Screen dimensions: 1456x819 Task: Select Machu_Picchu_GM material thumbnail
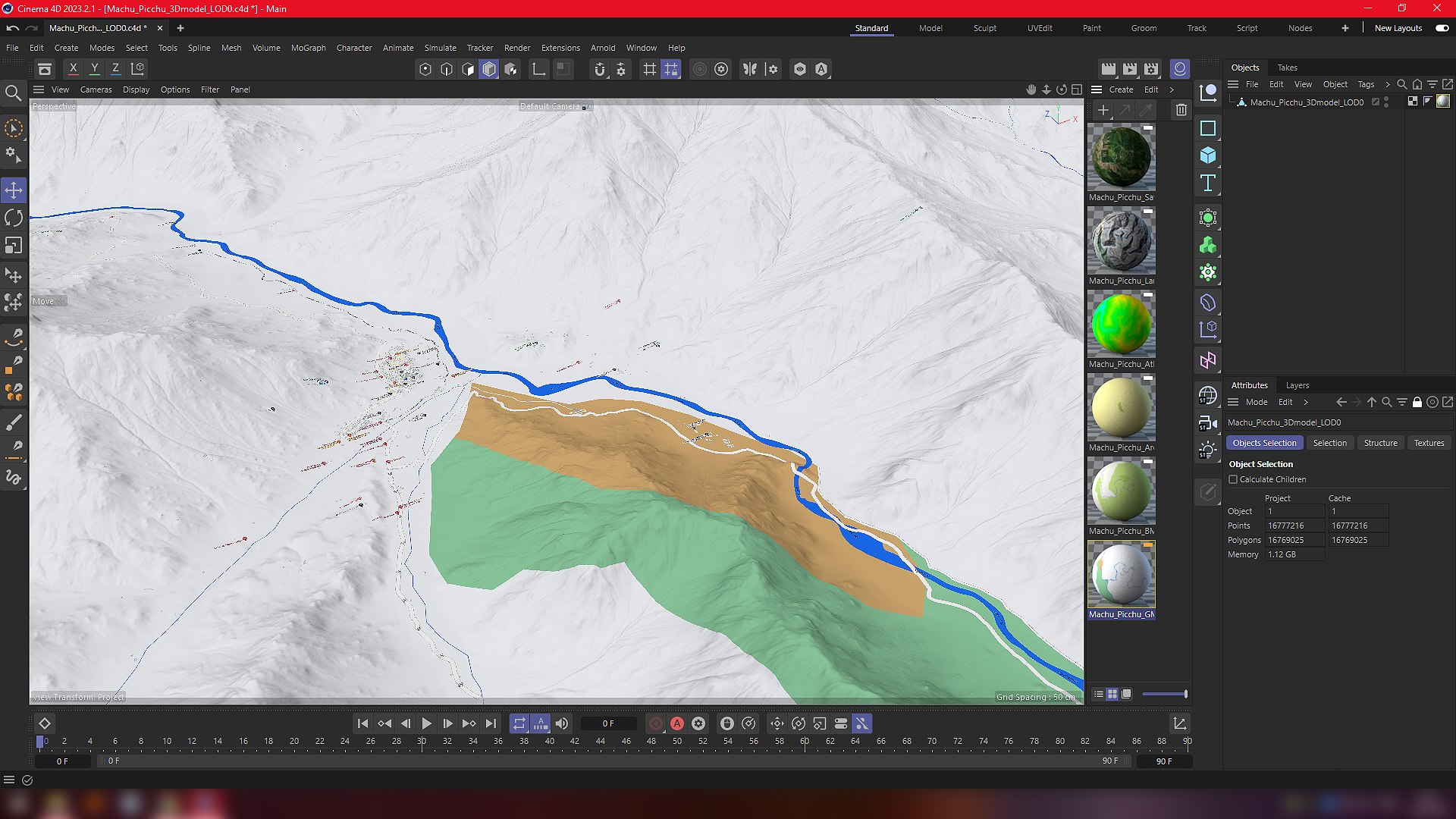pos(1122,574)
